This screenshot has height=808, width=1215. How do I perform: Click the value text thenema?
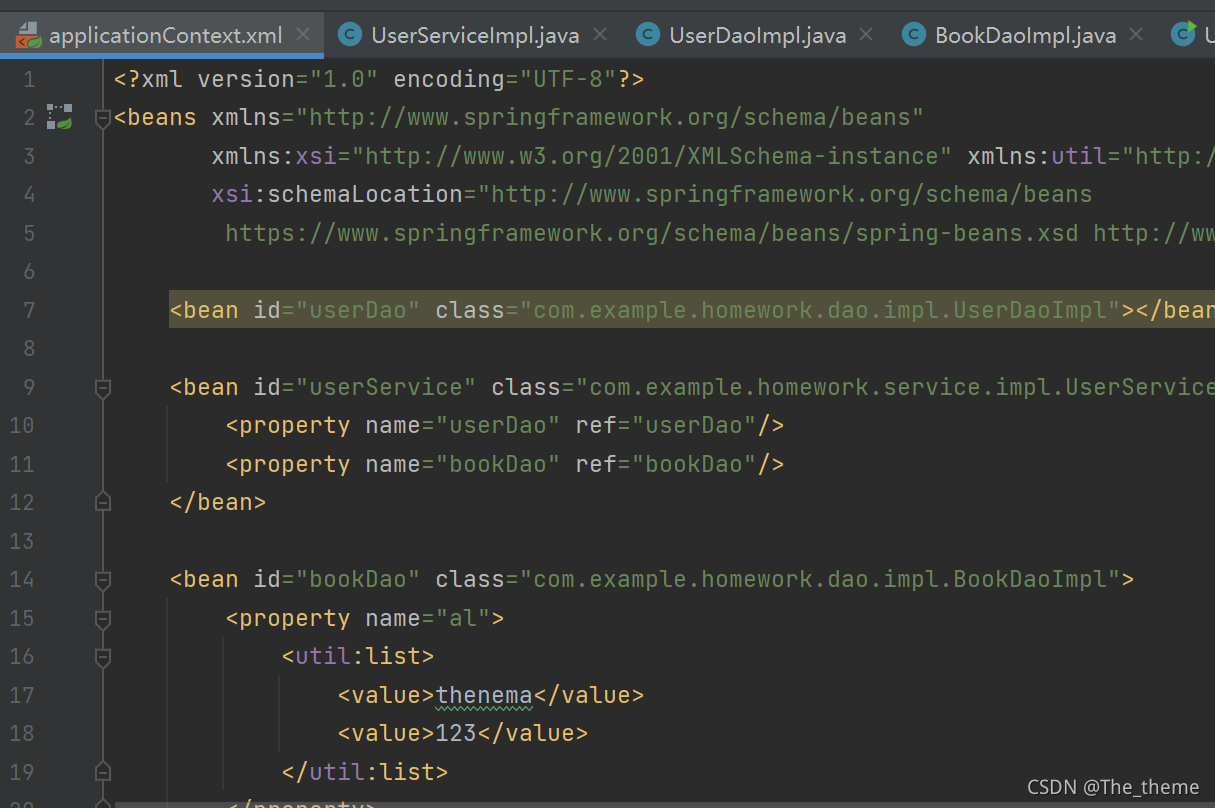pos(484,695)
